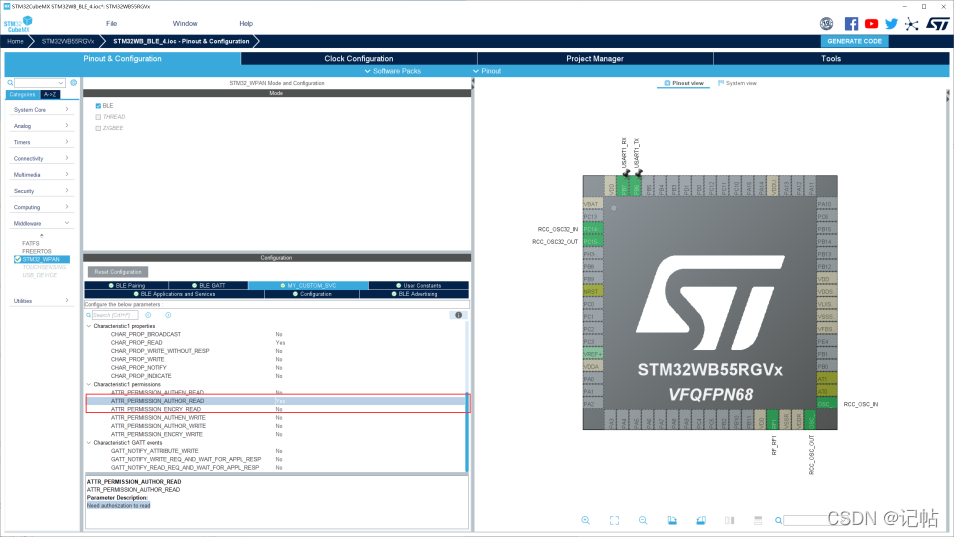Image resolution: width=954 pixels, height=537 pixels.
Task: Click the PC14 RCC_OSC32_IN pin
Action: click(x=593, y=229)
